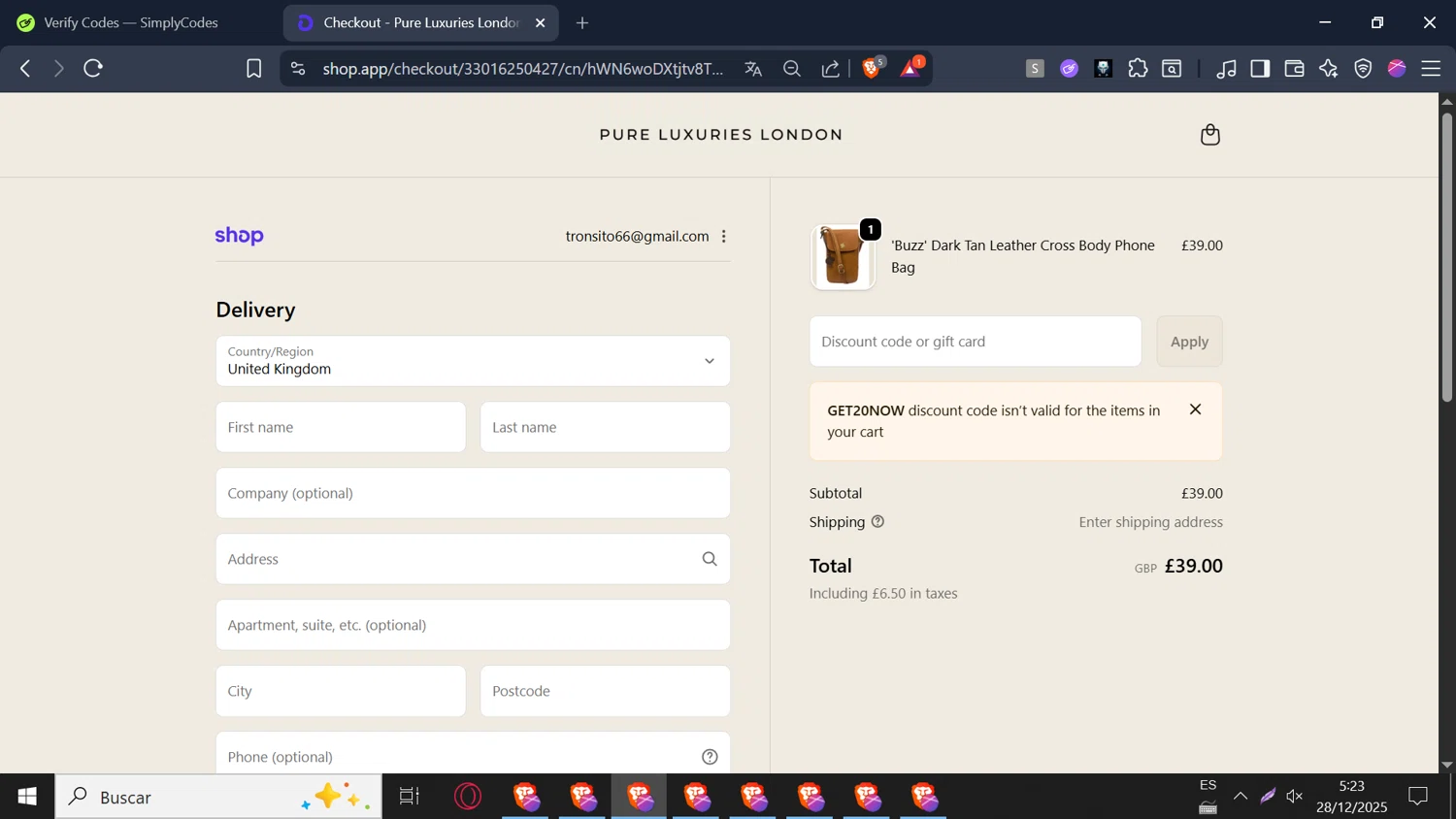Open the Windows Start menu
This screenshot has height=819, width=1456.
[27, 797]
